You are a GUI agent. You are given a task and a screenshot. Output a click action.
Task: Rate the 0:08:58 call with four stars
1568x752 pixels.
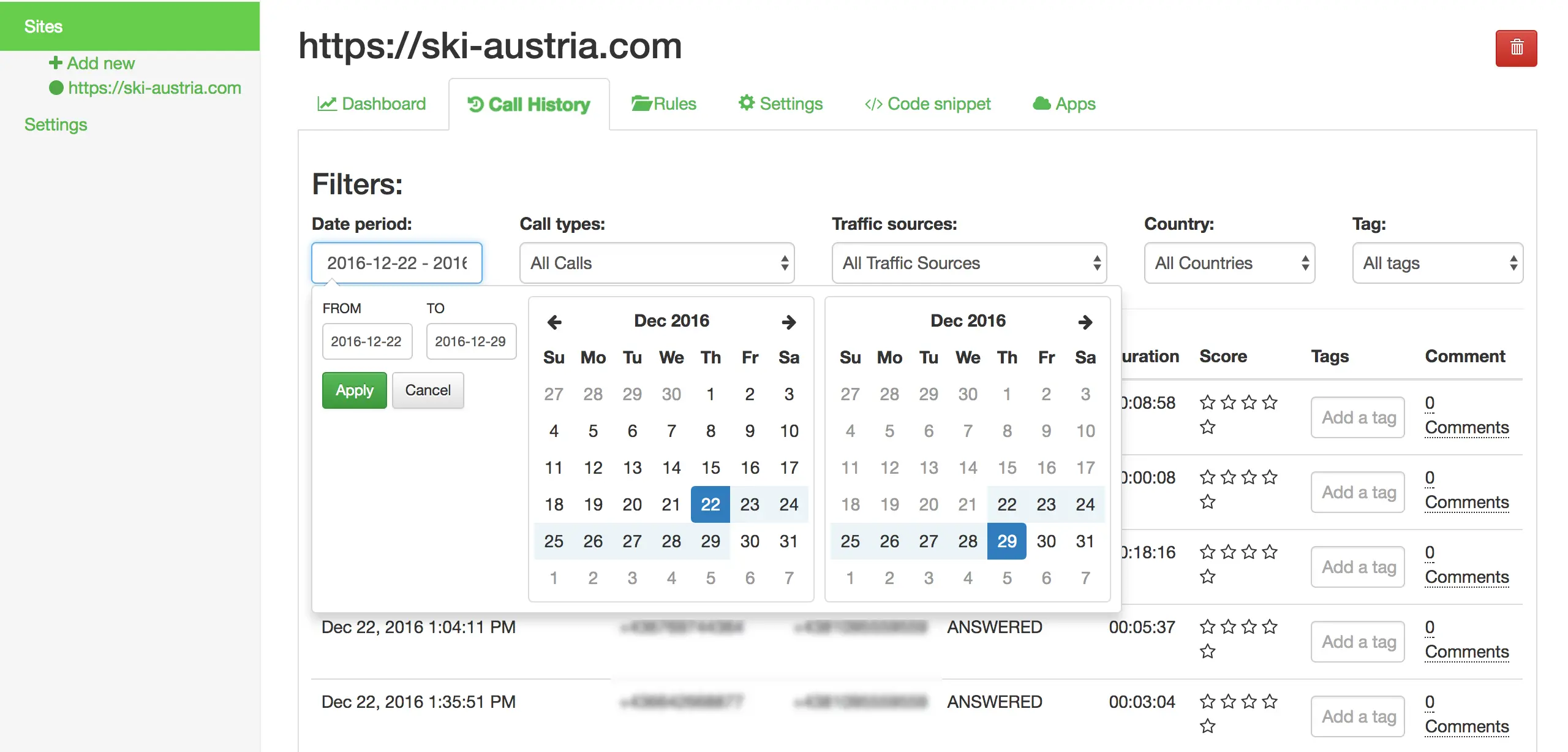click(1270, 402)
